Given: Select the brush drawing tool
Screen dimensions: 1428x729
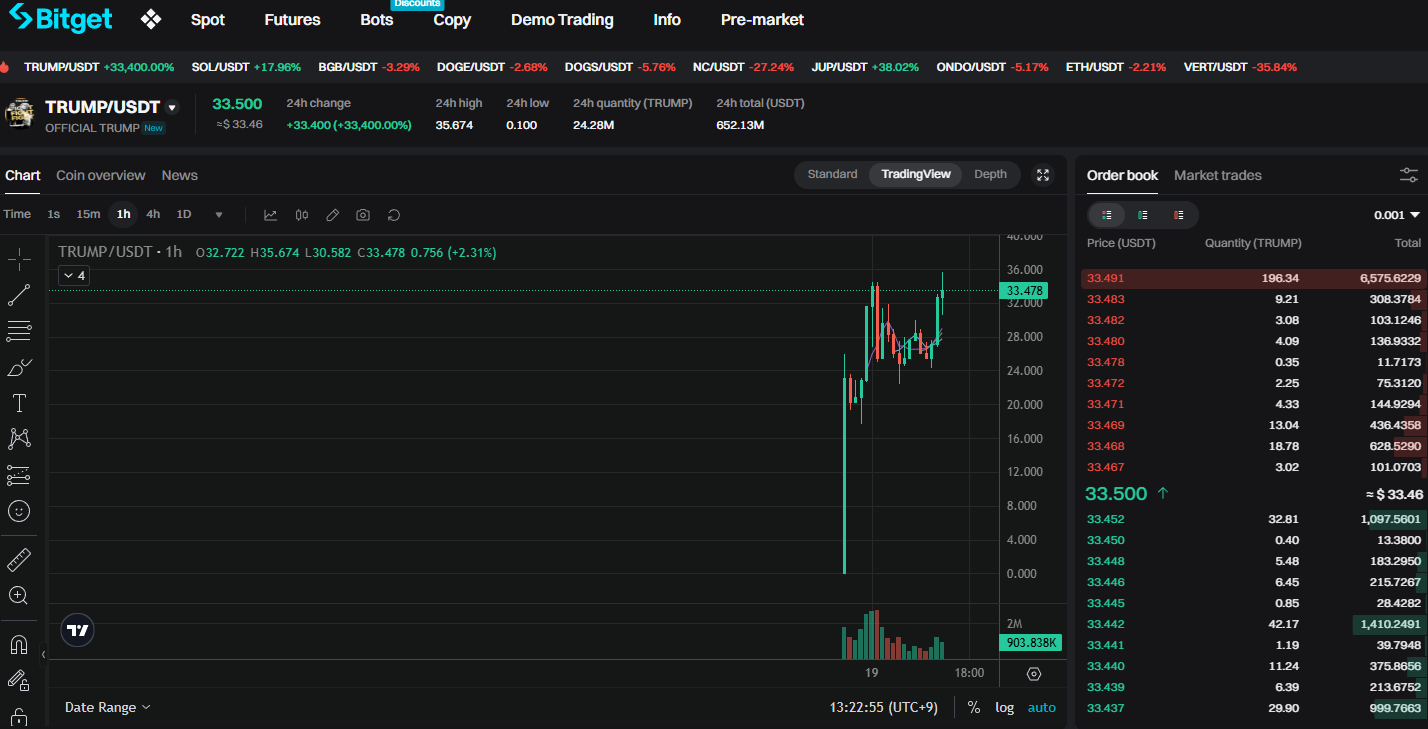Looking at the screenshot, I should [x=19, y=367].
